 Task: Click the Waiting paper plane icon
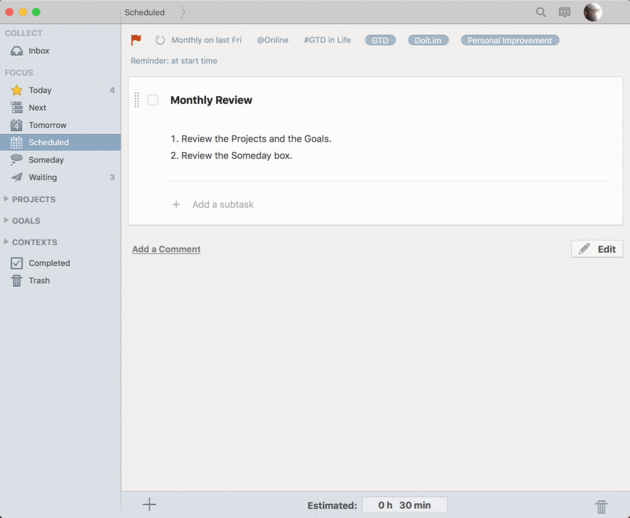coord(16,177)
